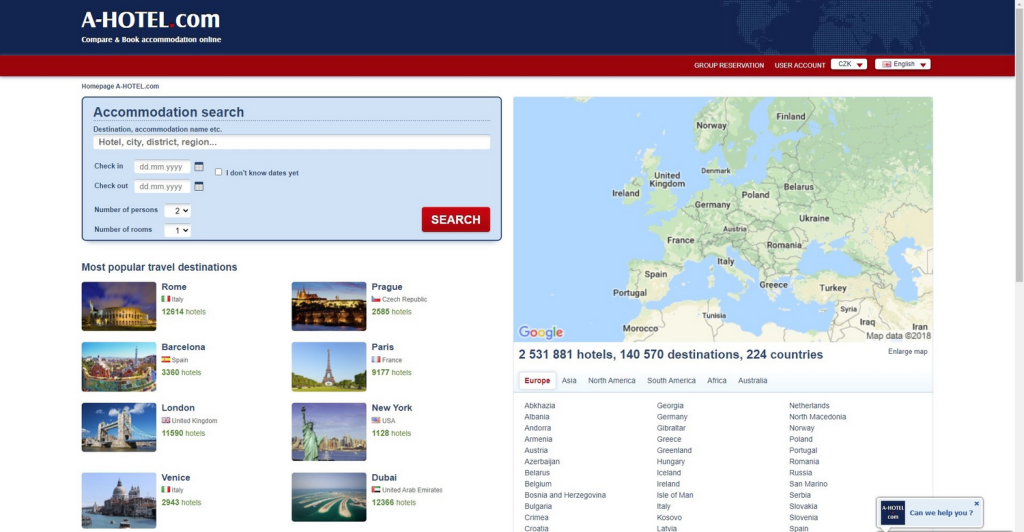This screenshot has height=532, width=1024.
Task: Select North Macedonia country link
Action: point(817,416)
